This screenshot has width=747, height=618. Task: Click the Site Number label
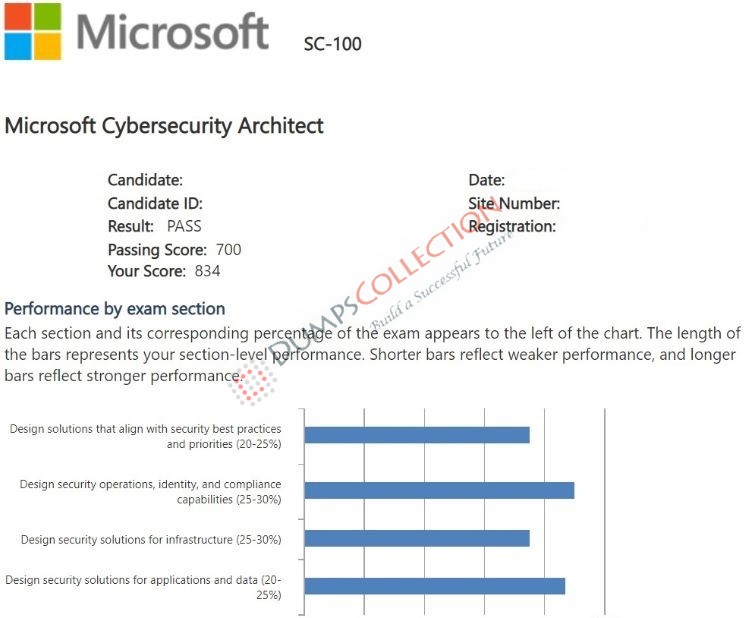click(514, 204)
